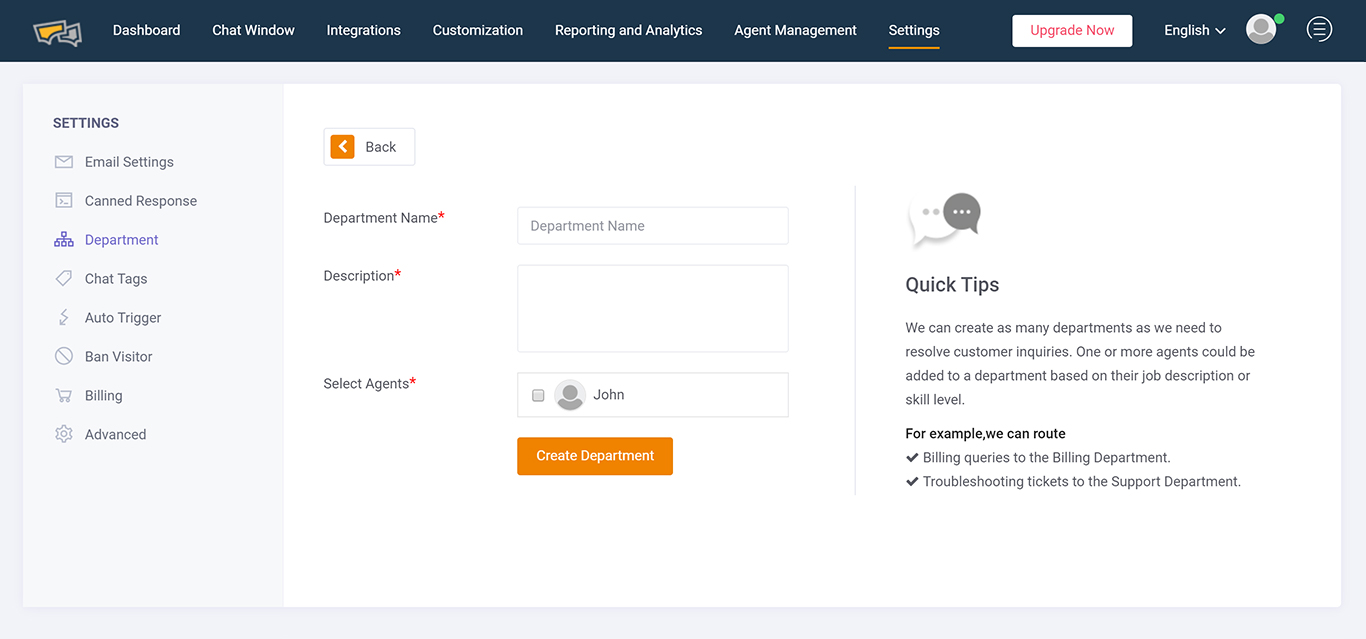This screenshot has width=1366, height=639.
Task: Select Department in the sidebar
Action: (122, 240)
